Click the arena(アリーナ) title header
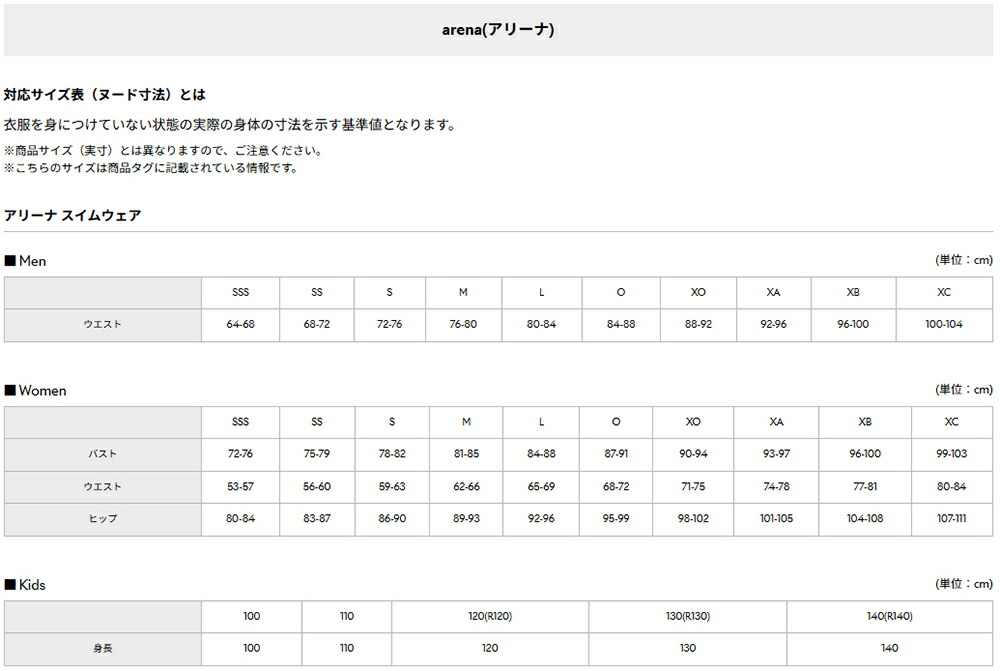This screenshot has width=1000, height=671. pos(498,30)
